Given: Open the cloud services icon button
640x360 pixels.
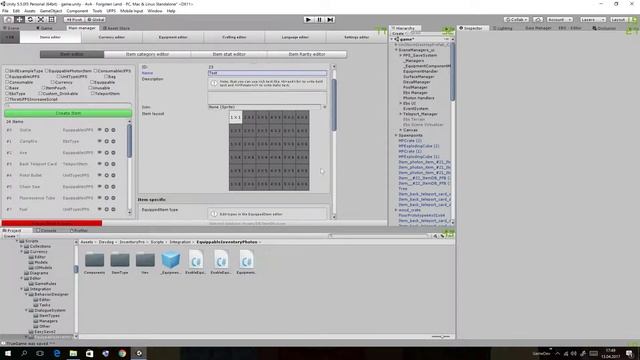Looking at the screenshot, I should click(538, 19).
